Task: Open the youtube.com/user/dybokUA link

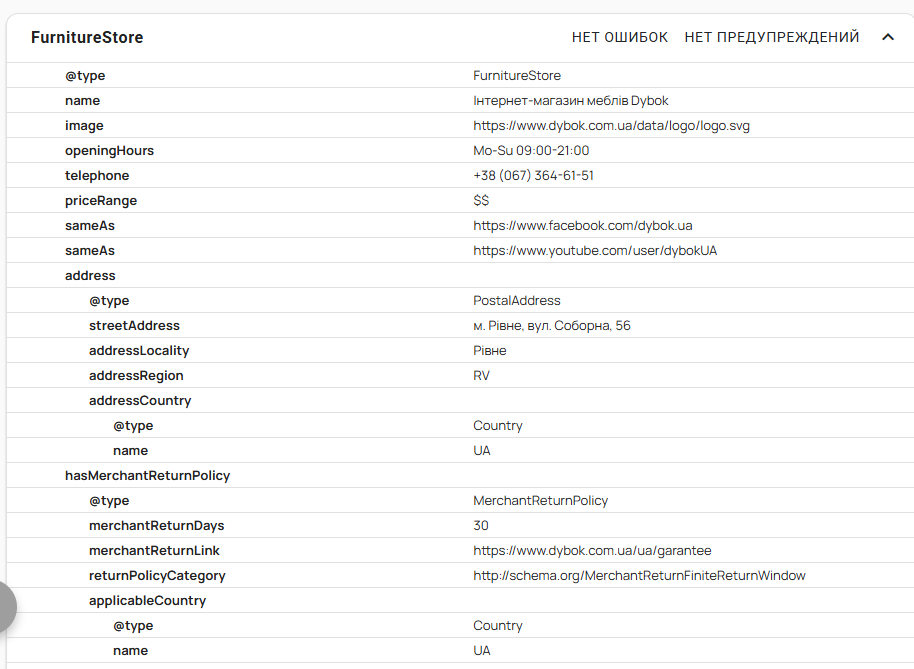Action: pyautogui.click(x=595, y=251)
